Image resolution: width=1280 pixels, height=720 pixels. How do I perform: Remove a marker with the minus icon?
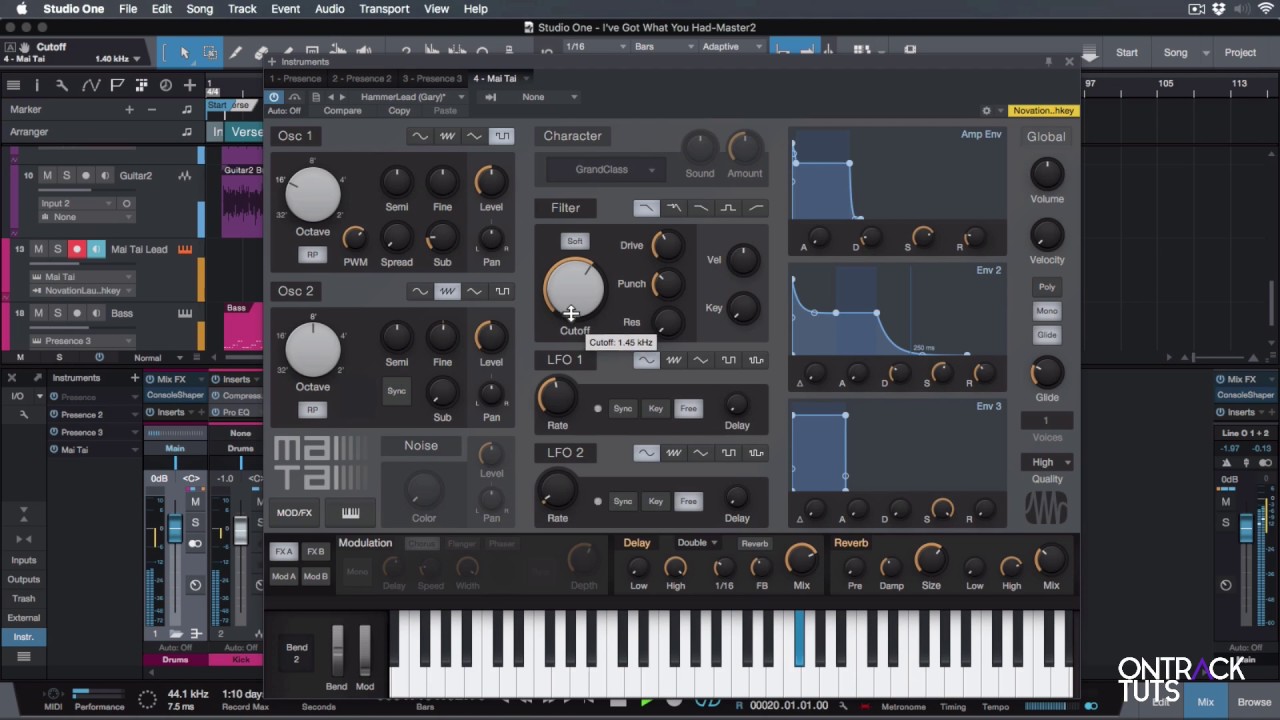pyautogui.click(x=152, y=109)
